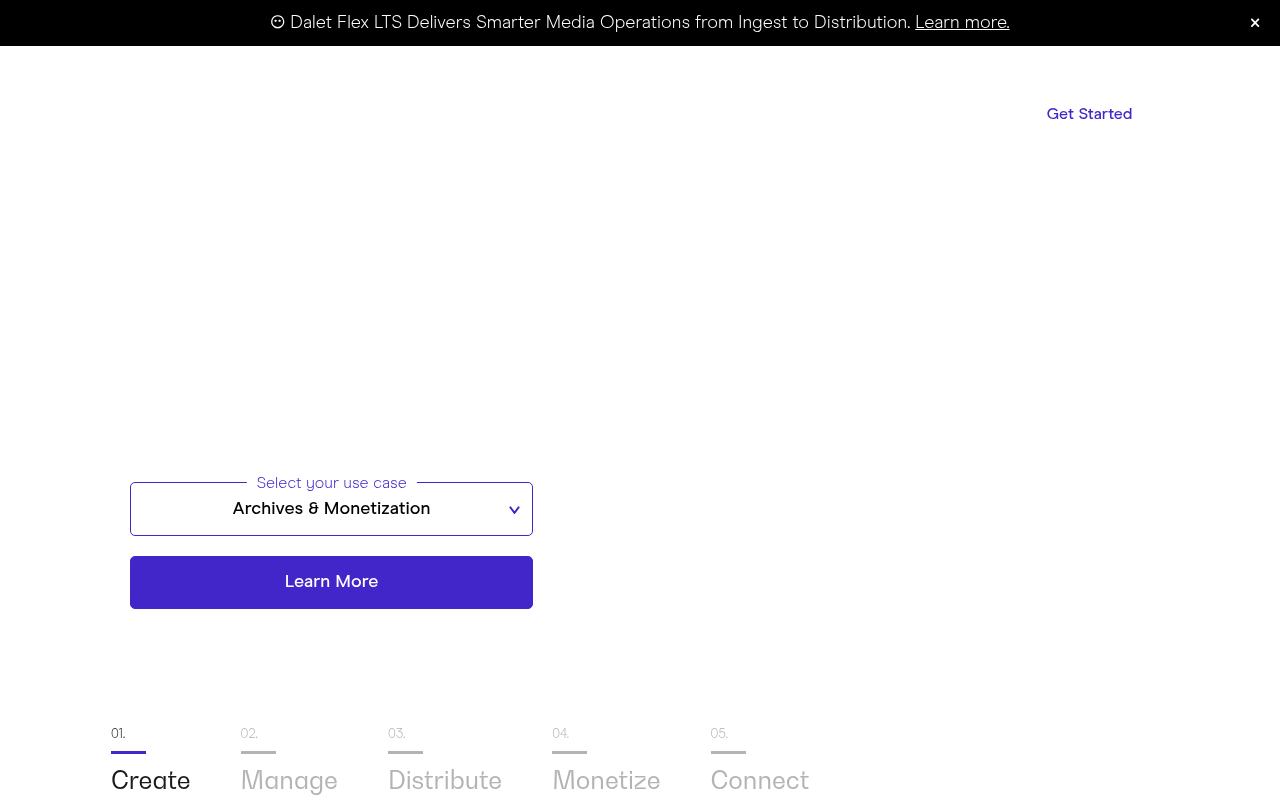Screen dimensions: 1280x800
Task: Open the Select your use case dropdown
Action: (x=331, y=509)
